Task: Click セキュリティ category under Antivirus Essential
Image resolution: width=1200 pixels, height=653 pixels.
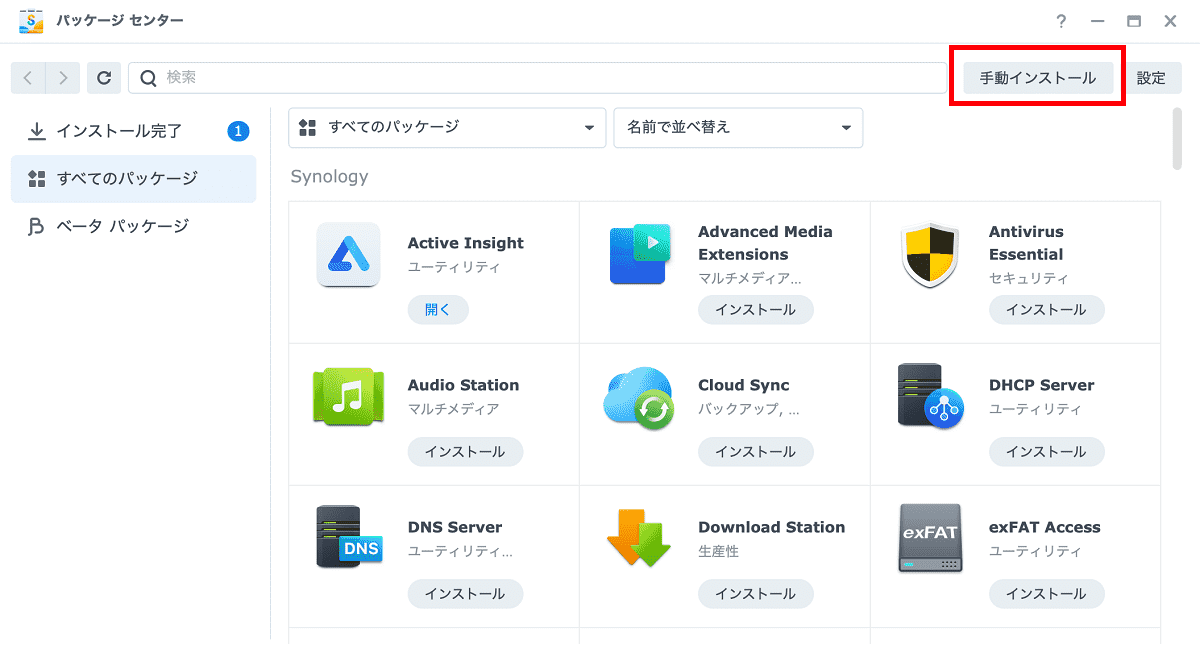Action: click(x=1028, y=278)
